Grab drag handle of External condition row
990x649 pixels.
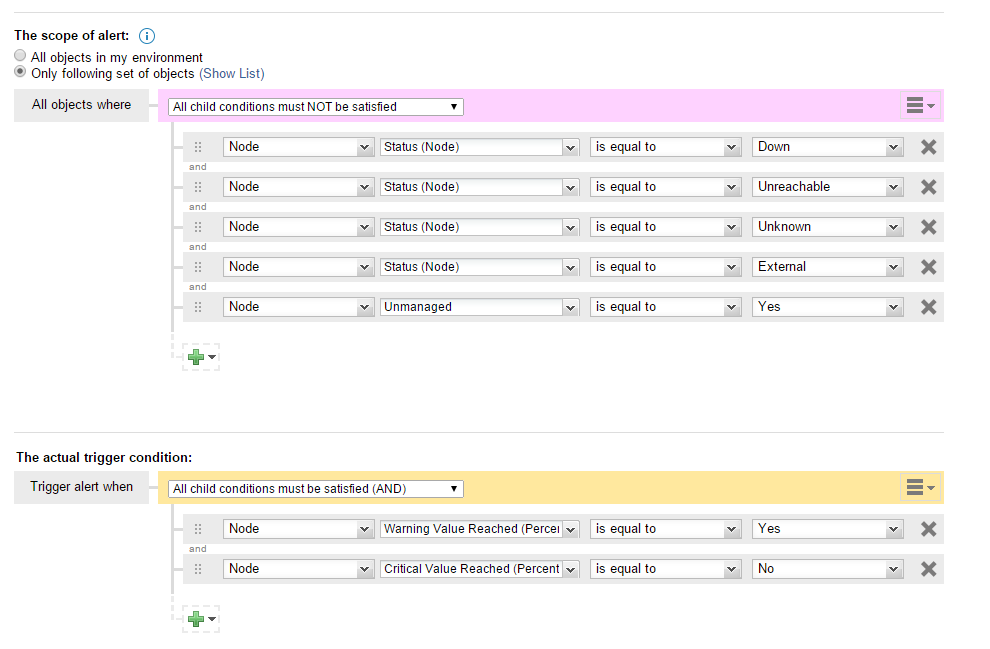(x=198, y=267)
